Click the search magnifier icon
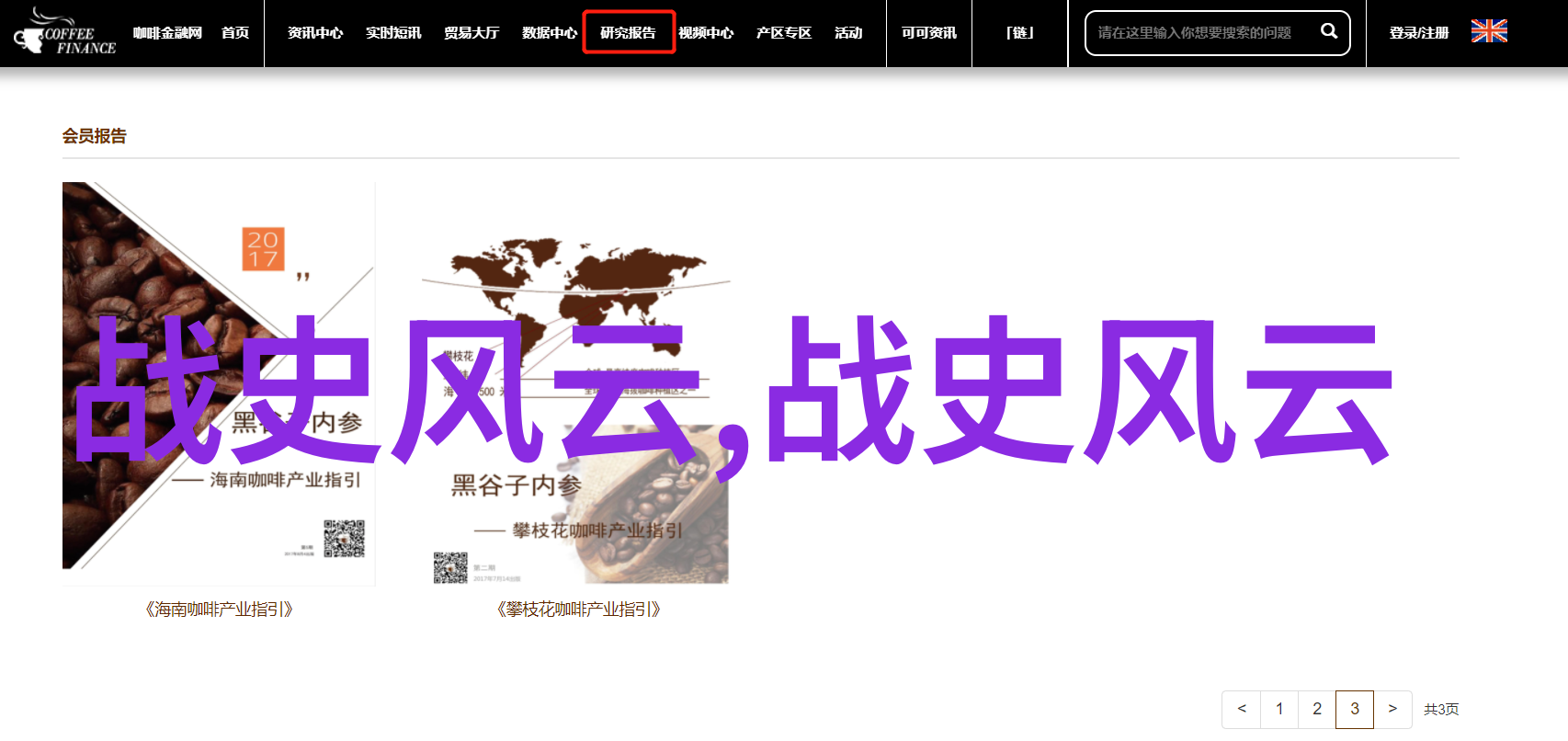The image size is (1568, 741). click(x=1328, y=31)
